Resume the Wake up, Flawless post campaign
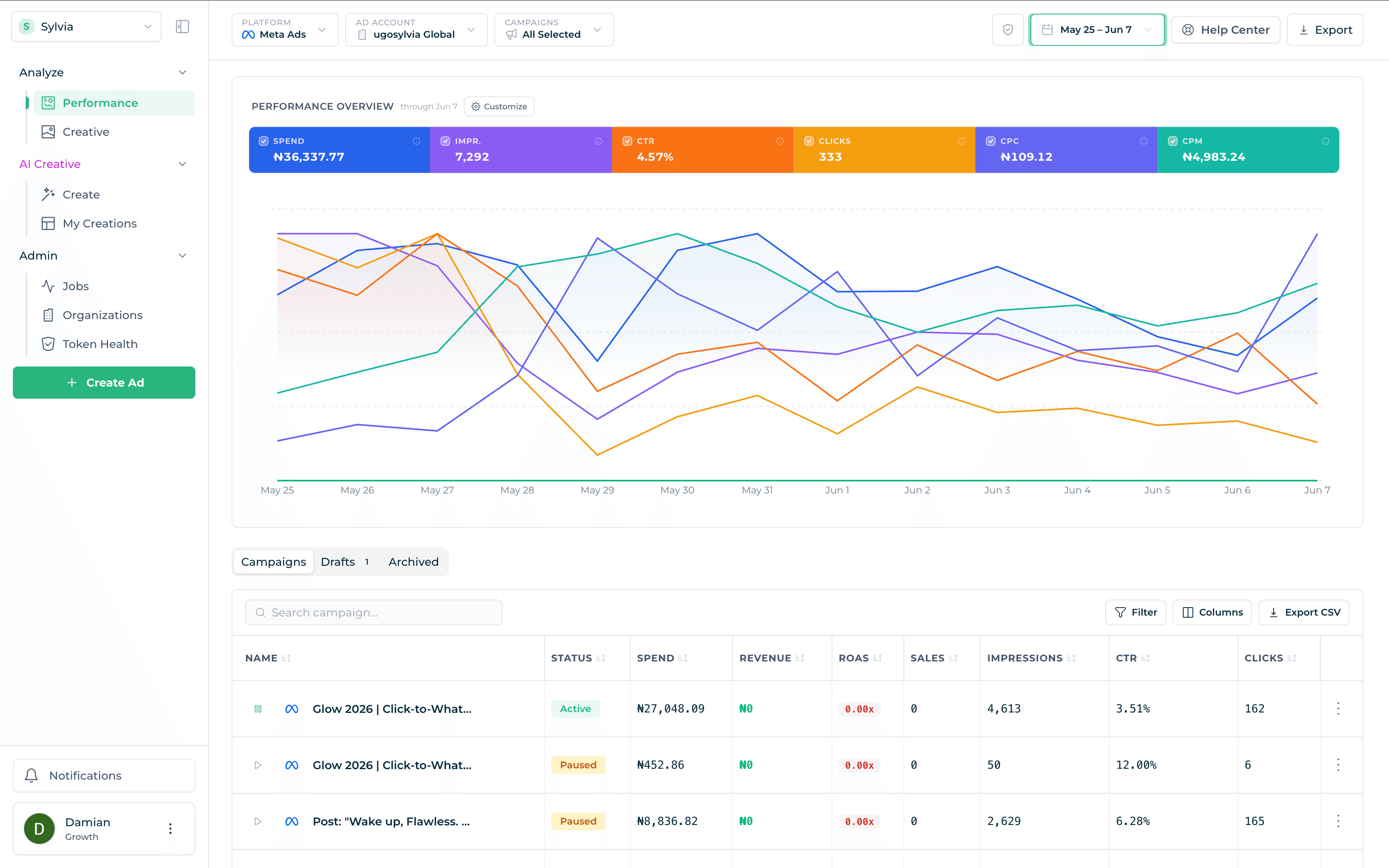 pos(258,821)
